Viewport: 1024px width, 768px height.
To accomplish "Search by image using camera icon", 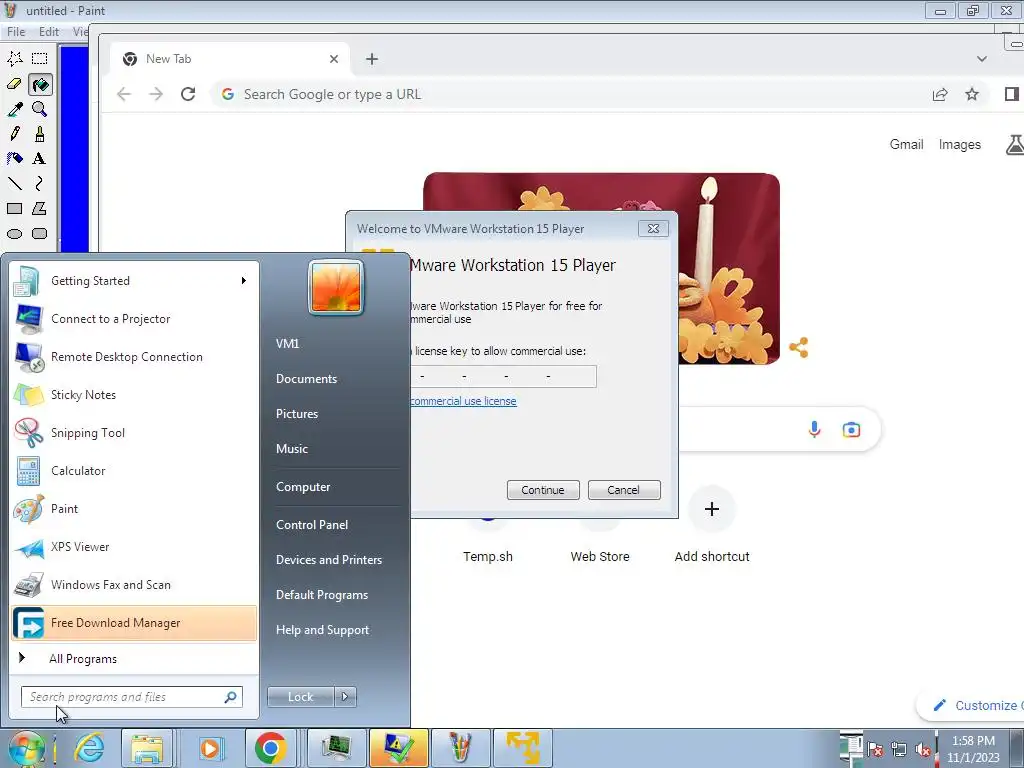I will (851, 429).
